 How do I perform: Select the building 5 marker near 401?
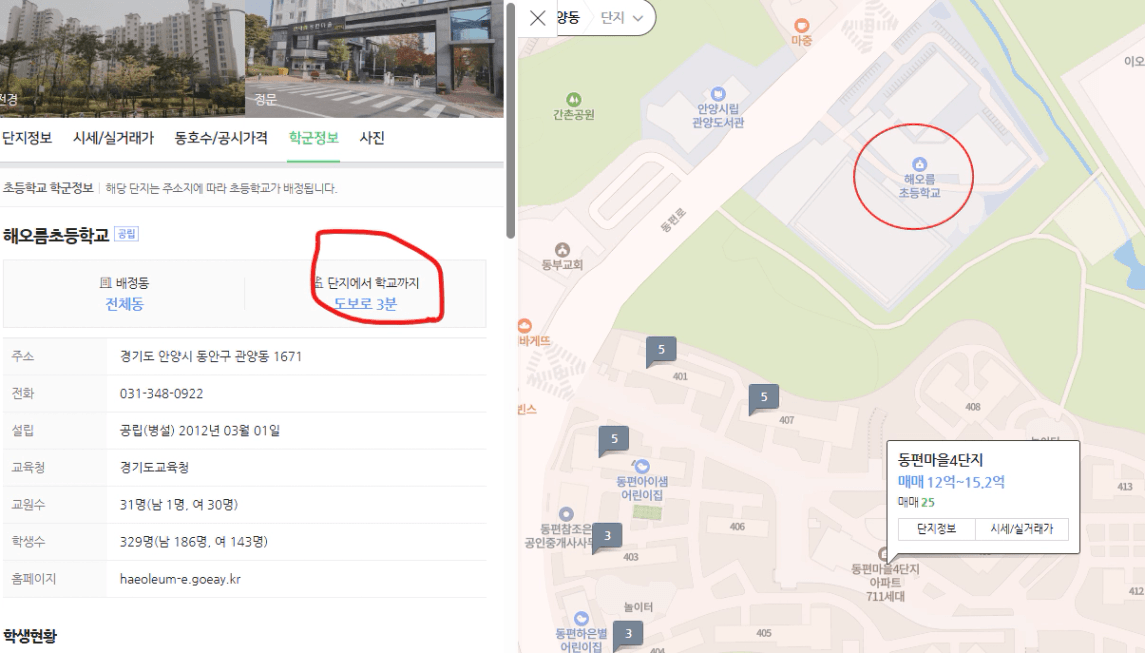point(661,351)
